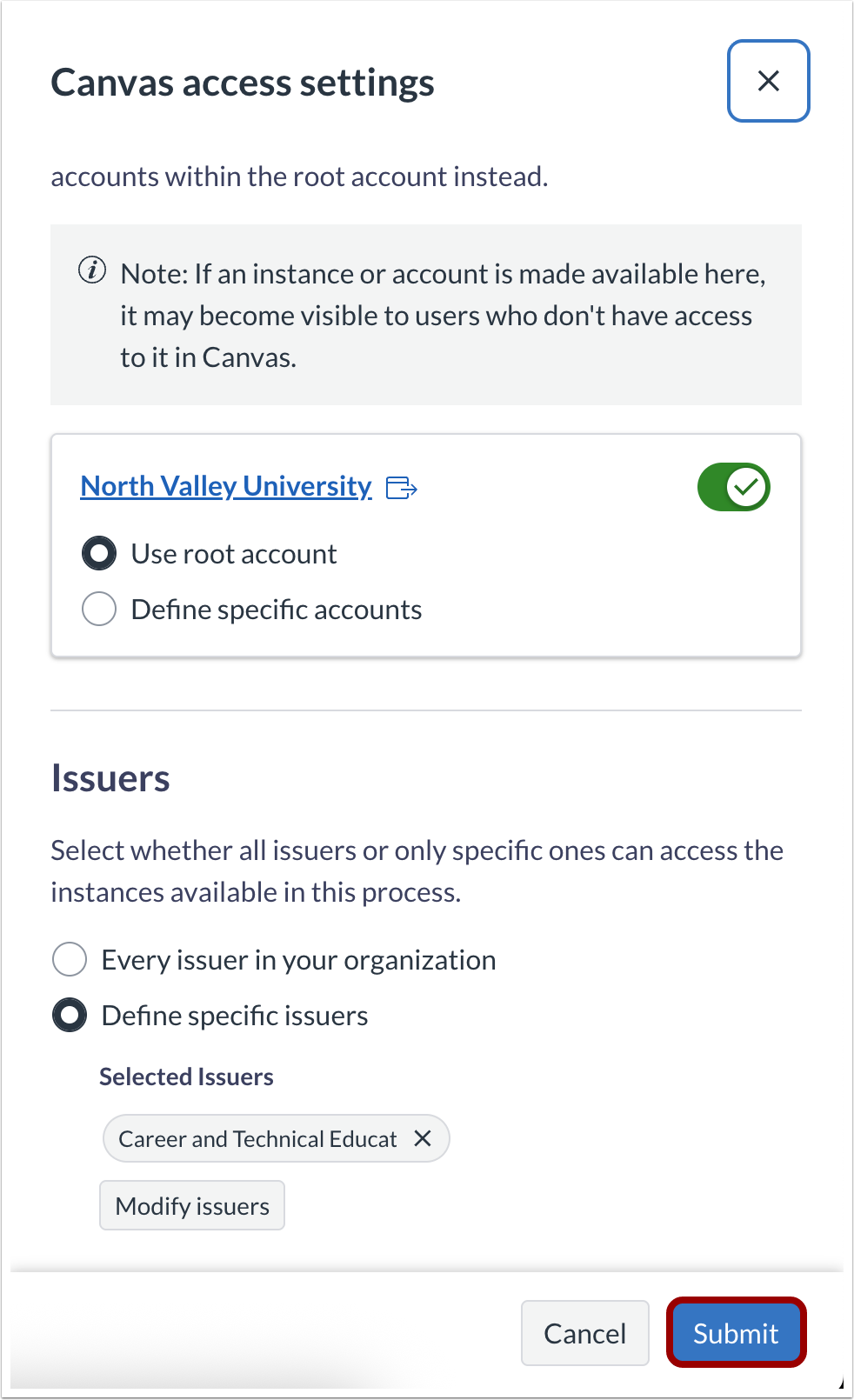Choose Define specific issuers
The width and height of the screenshot is (854, 1400).
click(x=69, y=1015)
